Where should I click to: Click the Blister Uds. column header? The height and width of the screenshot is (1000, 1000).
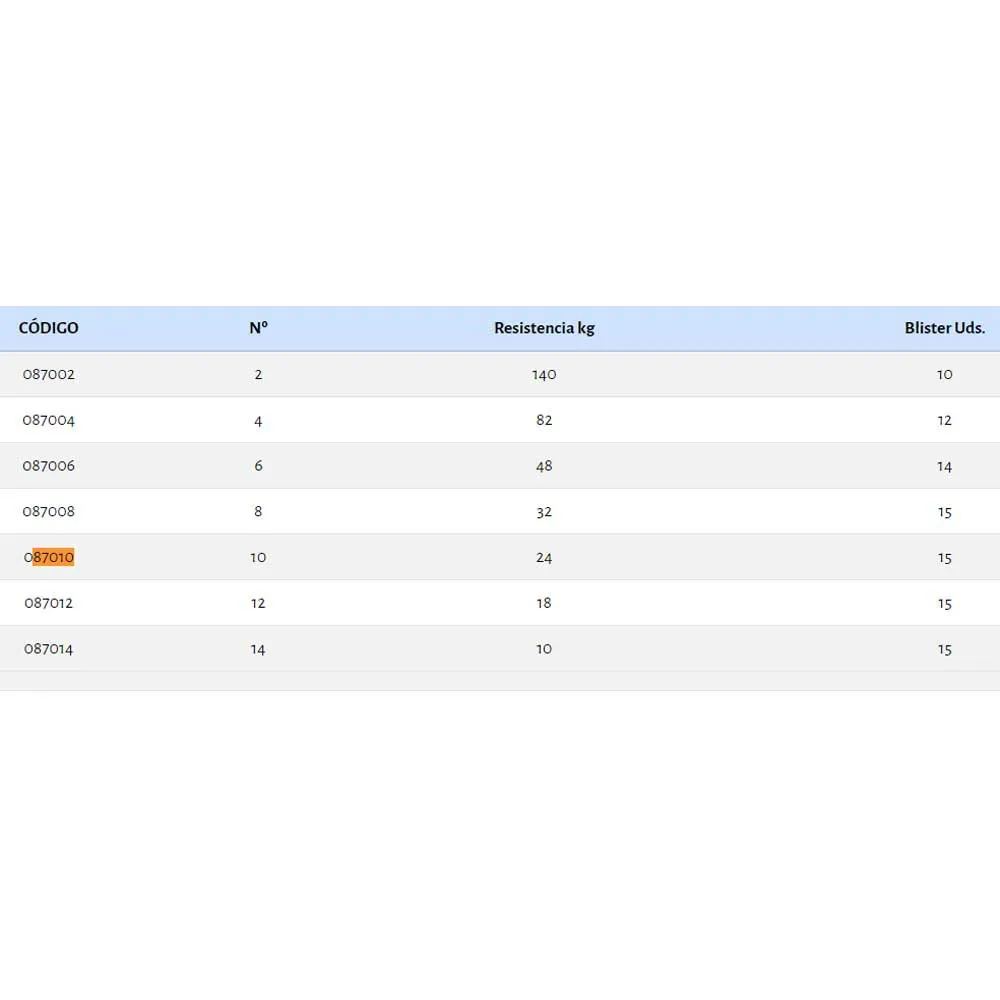944,328
